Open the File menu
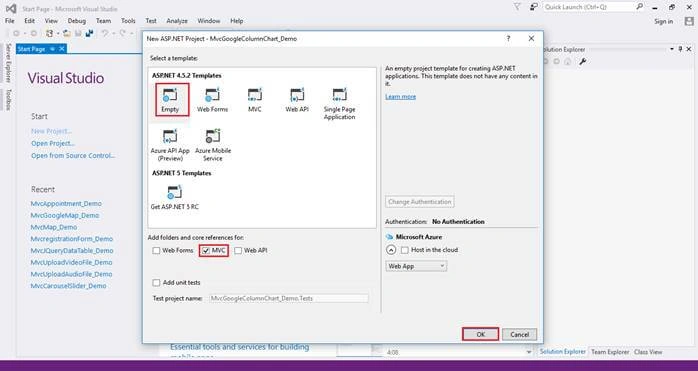 pos(10,21)
